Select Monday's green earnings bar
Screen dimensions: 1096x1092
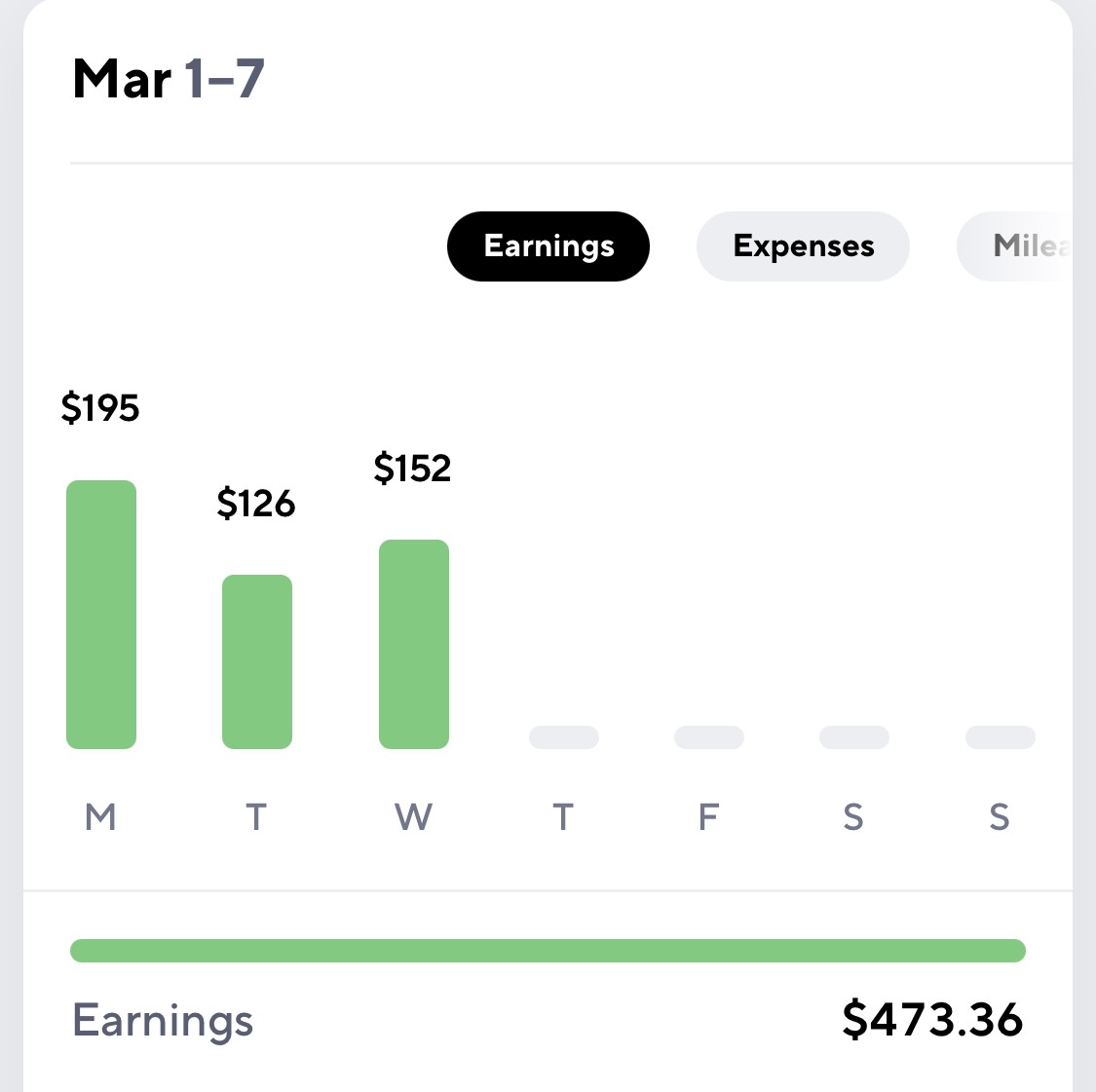(101, 615)
